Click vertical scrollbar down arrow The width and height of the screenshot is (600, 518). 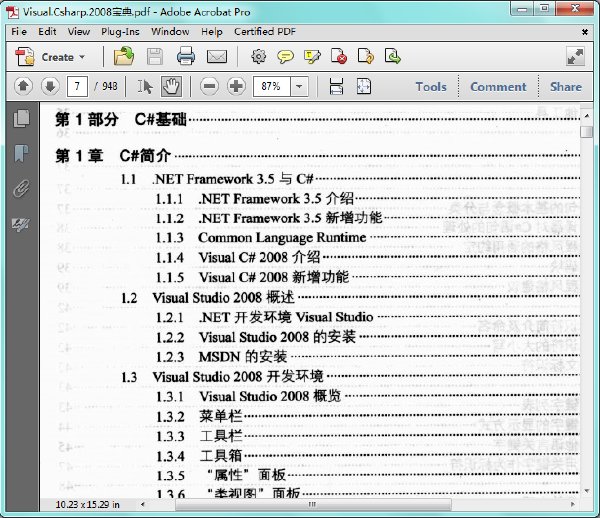pos(587,491)
